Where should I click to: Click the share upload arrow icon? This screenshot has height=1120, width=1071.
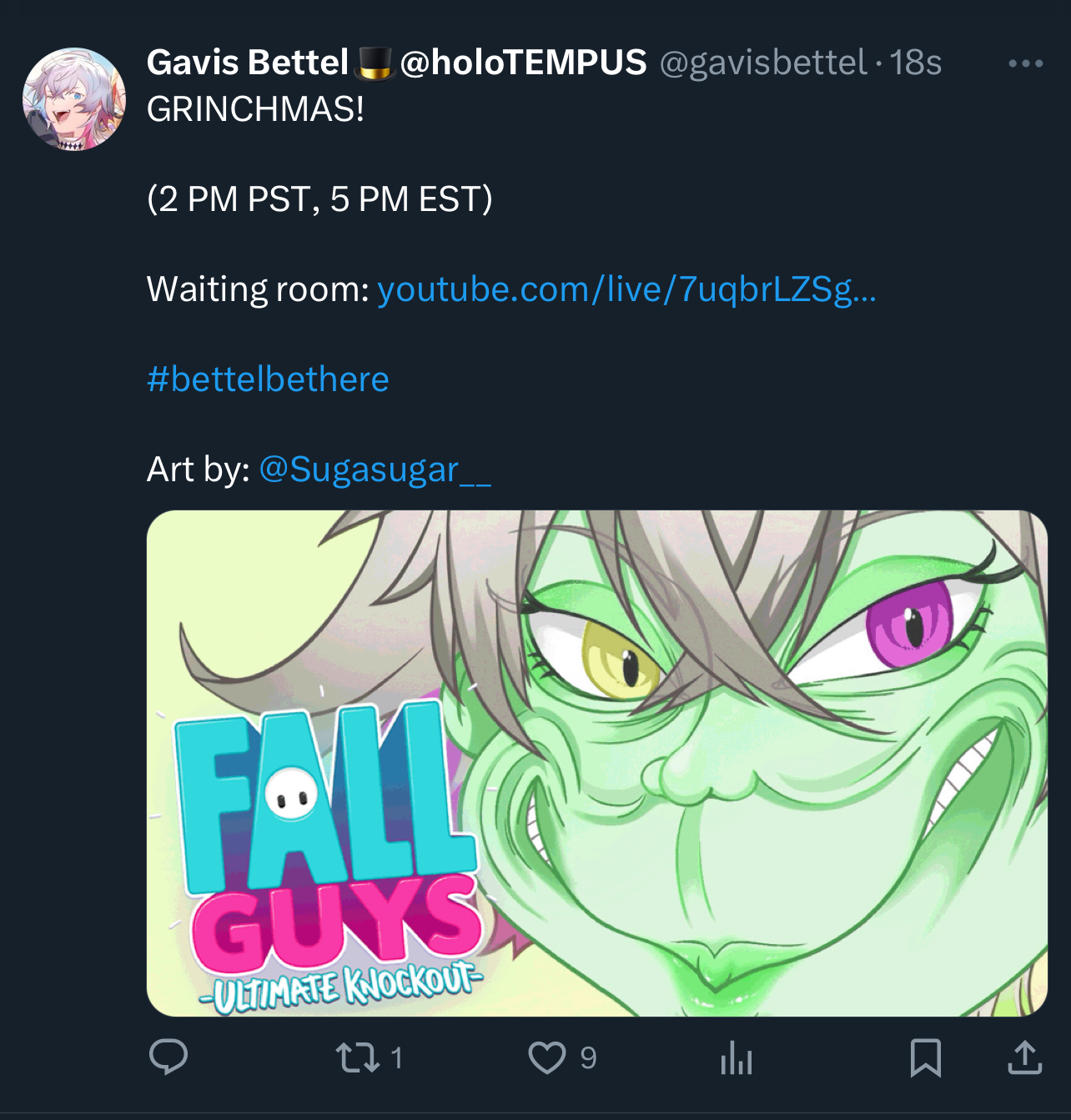click(1024, 1057)
